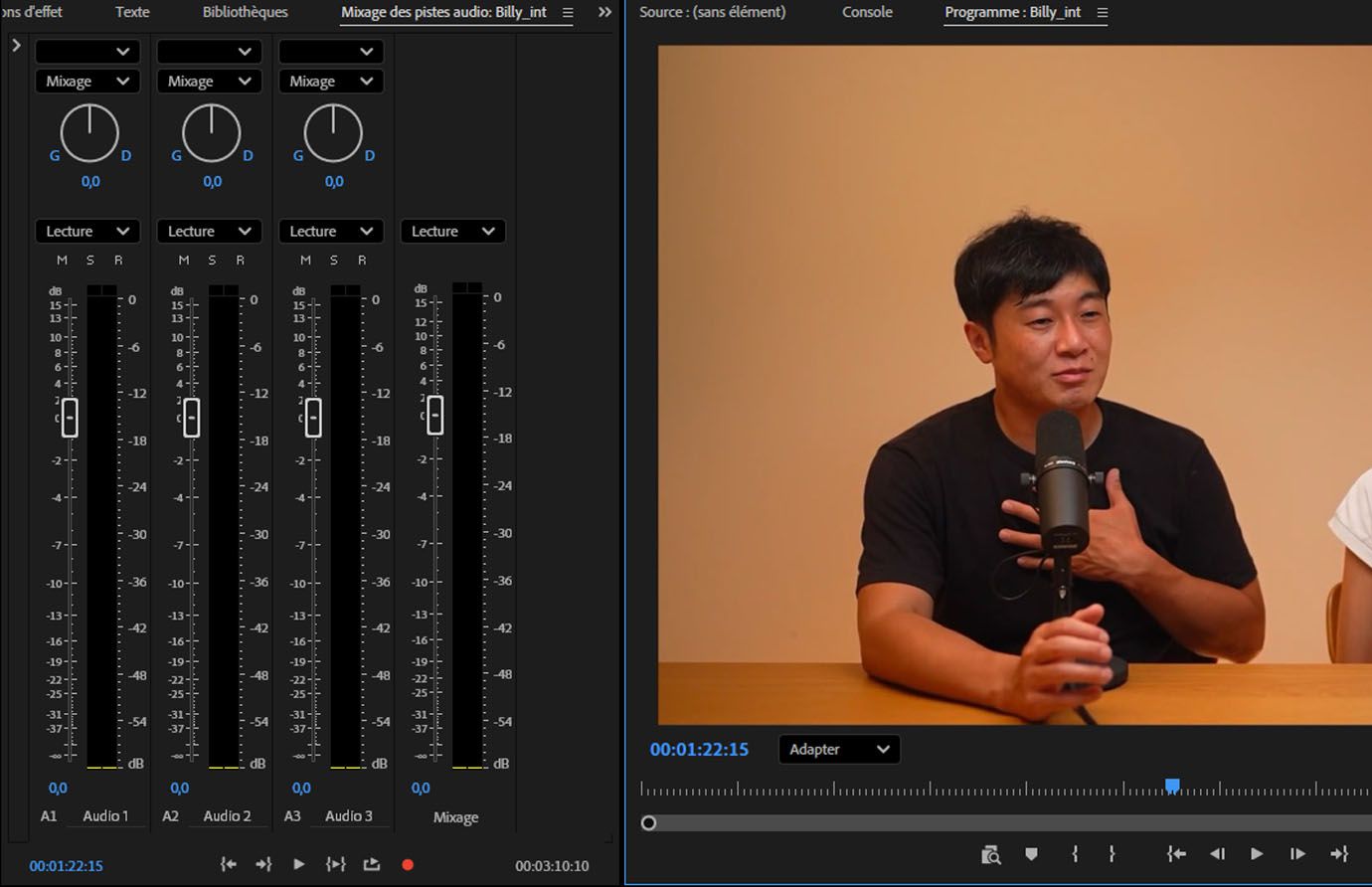This screenshot has width=1372, height=887.
Task: Mute the Audio 2 track
Action: click(183, 260)
